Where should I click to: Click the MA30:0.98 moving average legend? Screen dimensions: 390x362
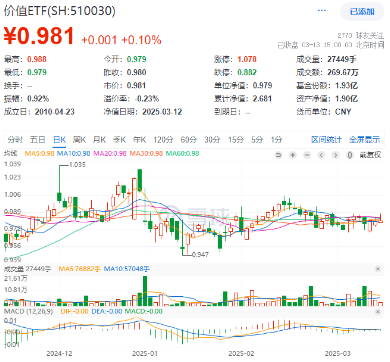pos(146,154)
